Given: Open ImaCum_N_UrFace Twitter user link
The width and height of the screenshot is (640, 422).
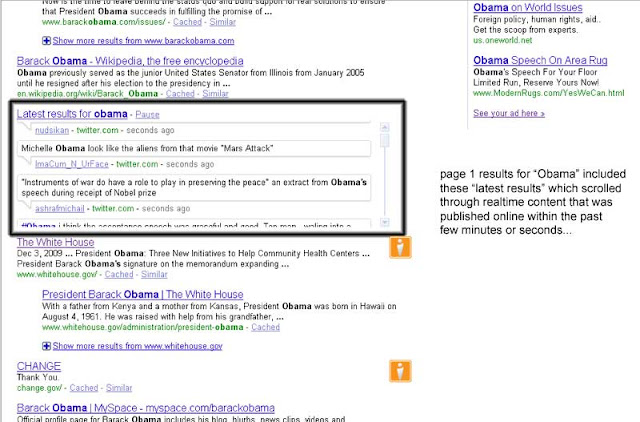Looking at the screenshot, I should (71, 164).
